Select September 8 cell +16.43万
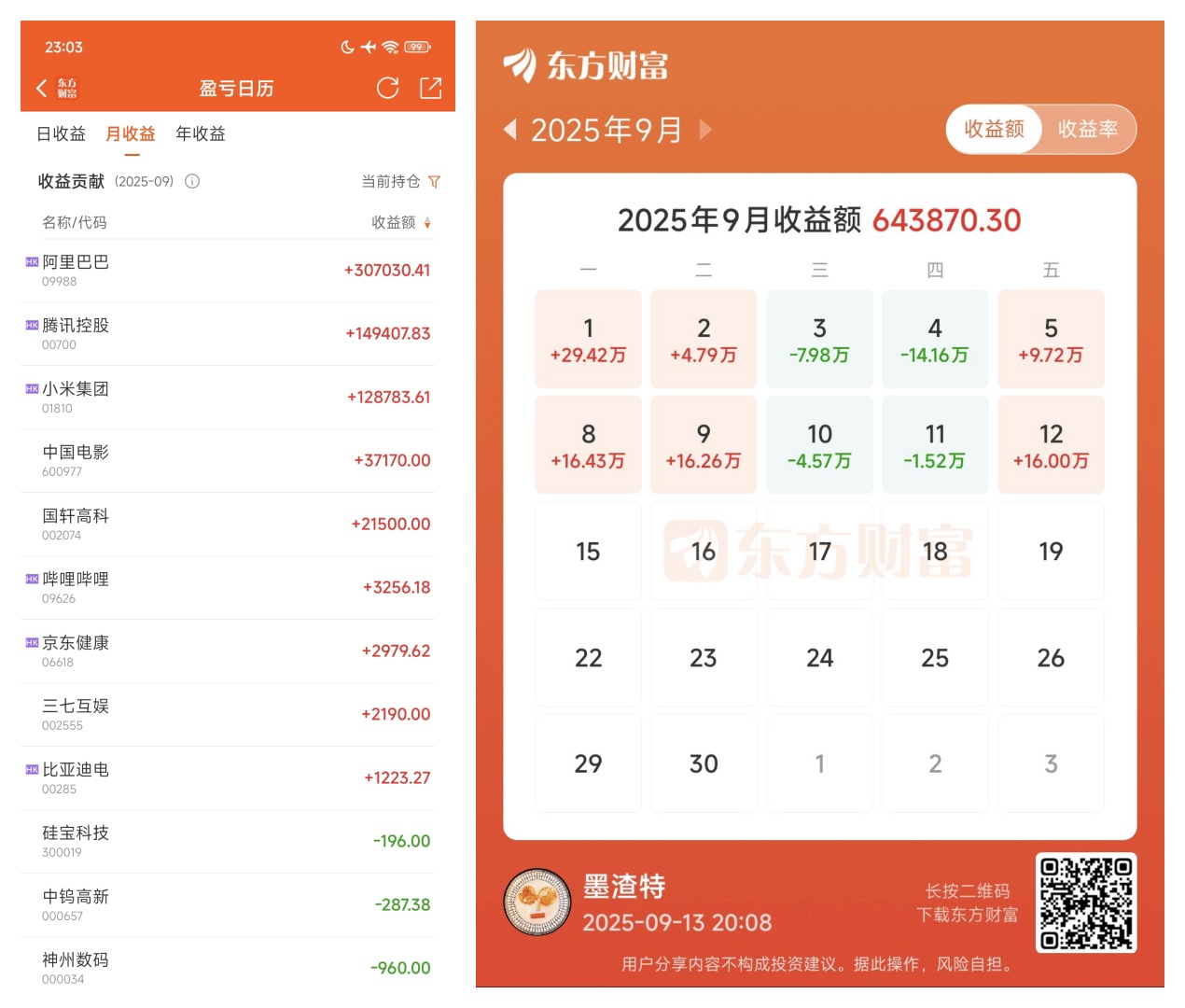 (x=588, y=445)
